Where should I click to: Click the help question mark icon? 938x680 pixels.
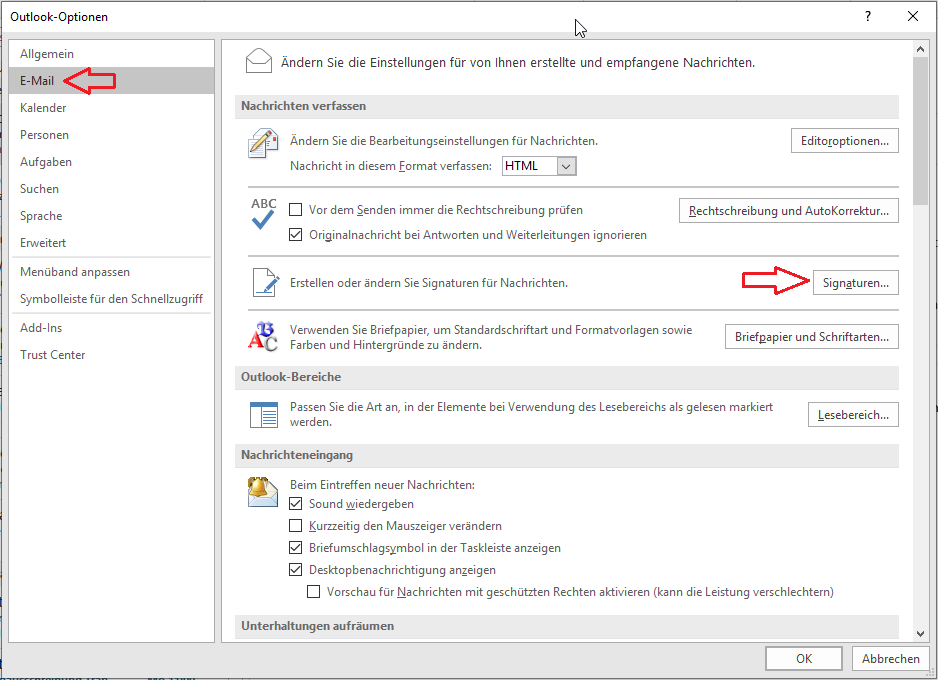867,16
